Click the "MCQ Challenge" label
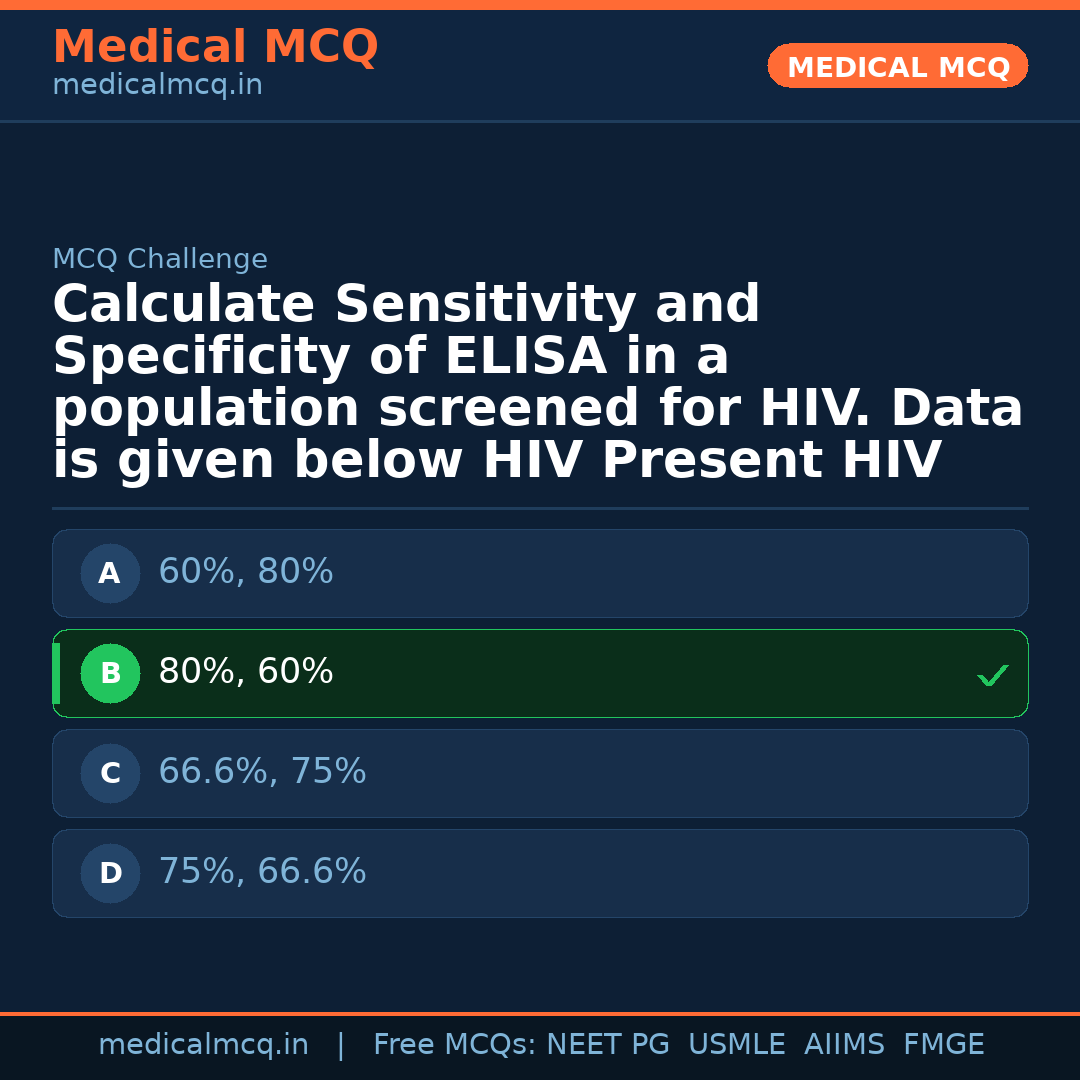1080x1080 pixels. coord(160,260)
